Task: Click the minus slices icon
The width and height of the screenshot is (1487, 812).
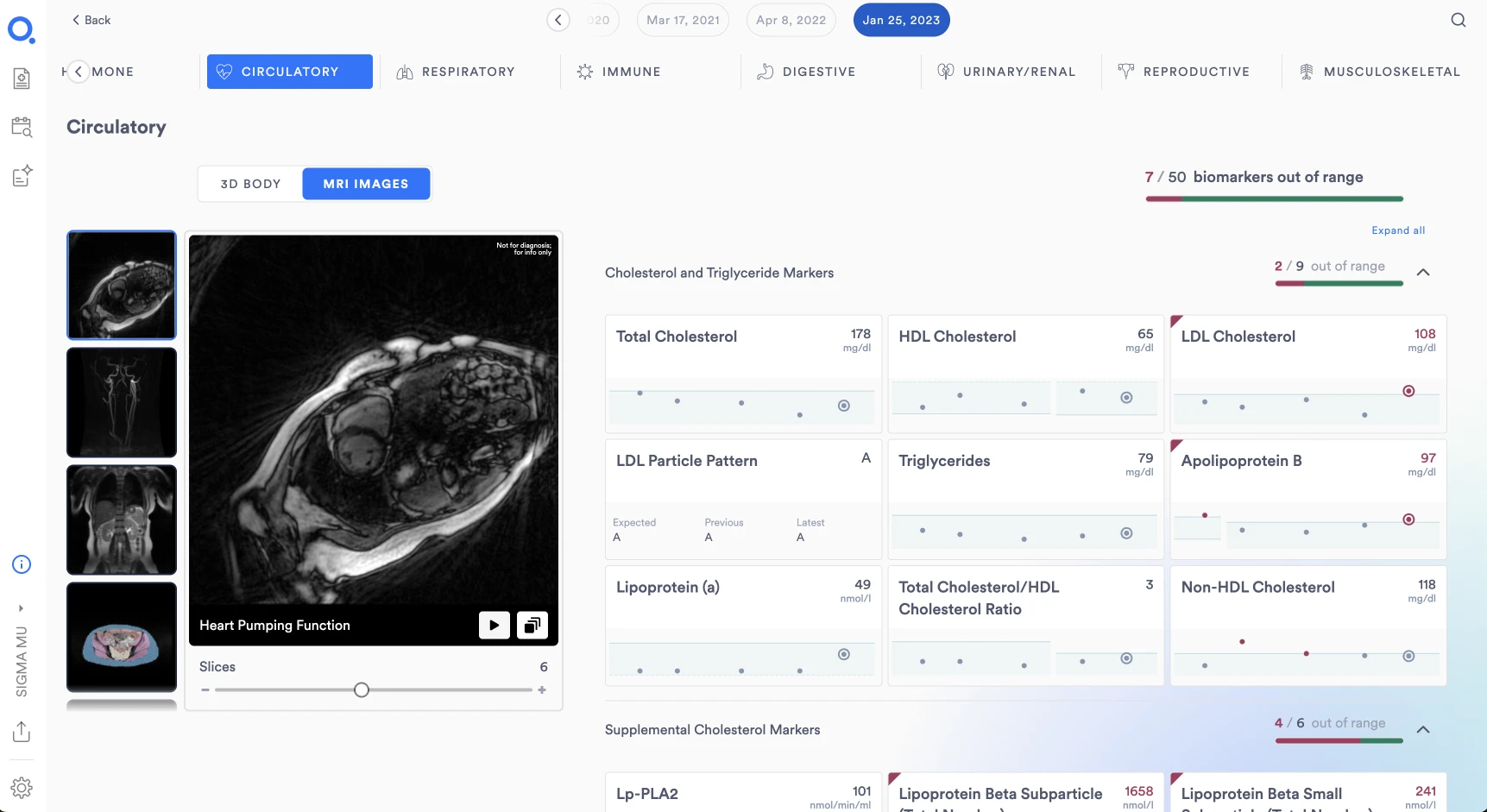Action: (205, 689)
